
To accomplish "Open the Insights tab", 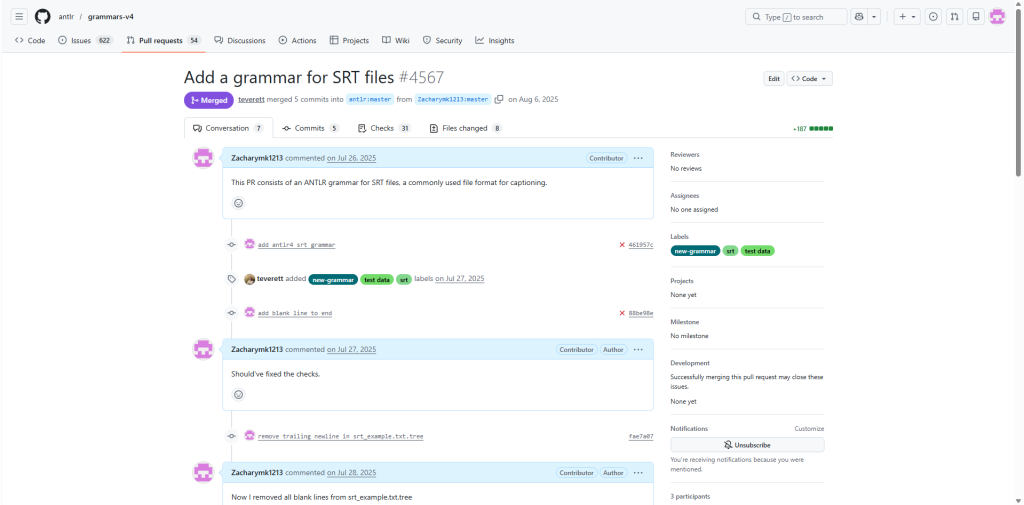I will point(494,41).
